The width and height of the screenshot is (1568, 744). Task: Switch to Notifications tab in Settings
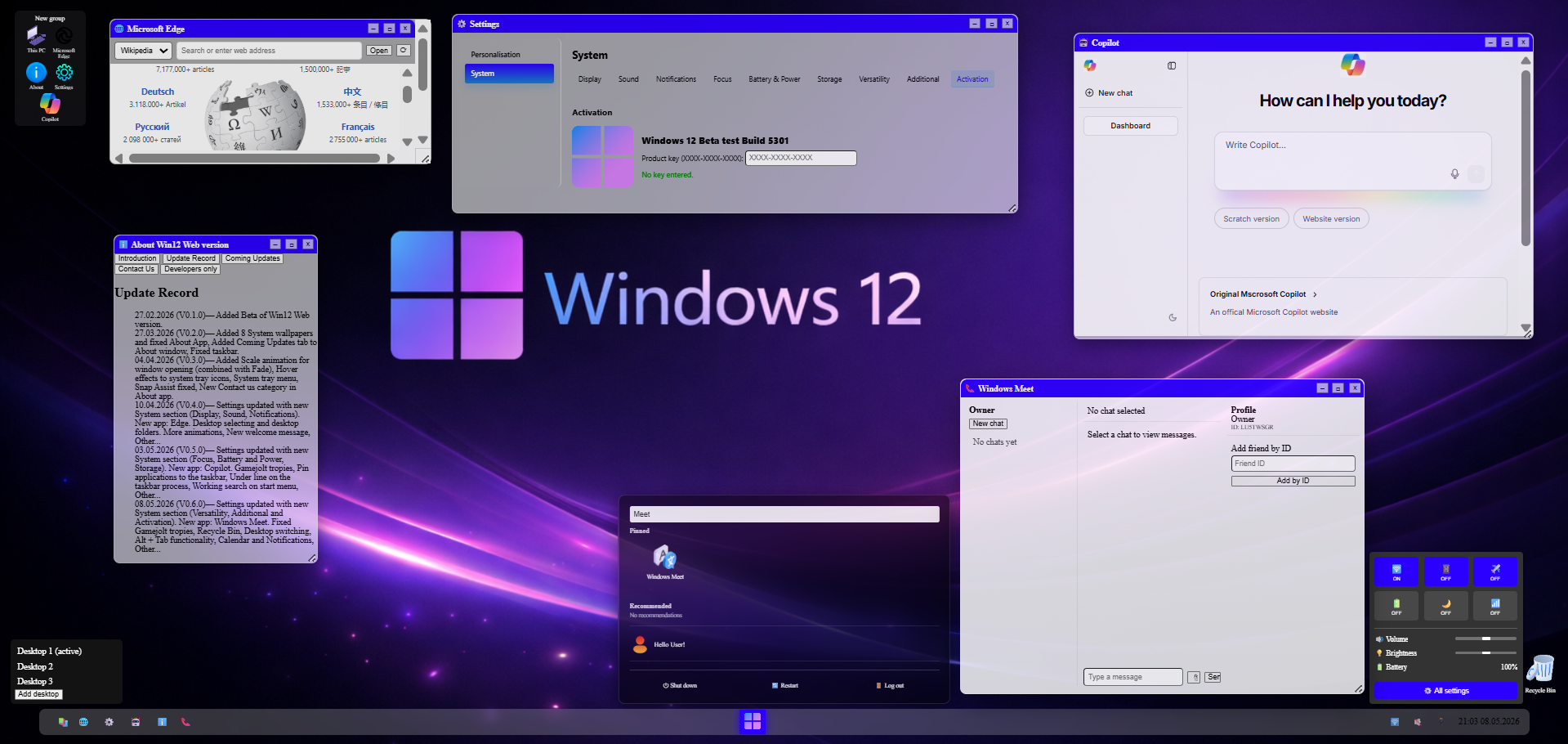click(676, 79)
